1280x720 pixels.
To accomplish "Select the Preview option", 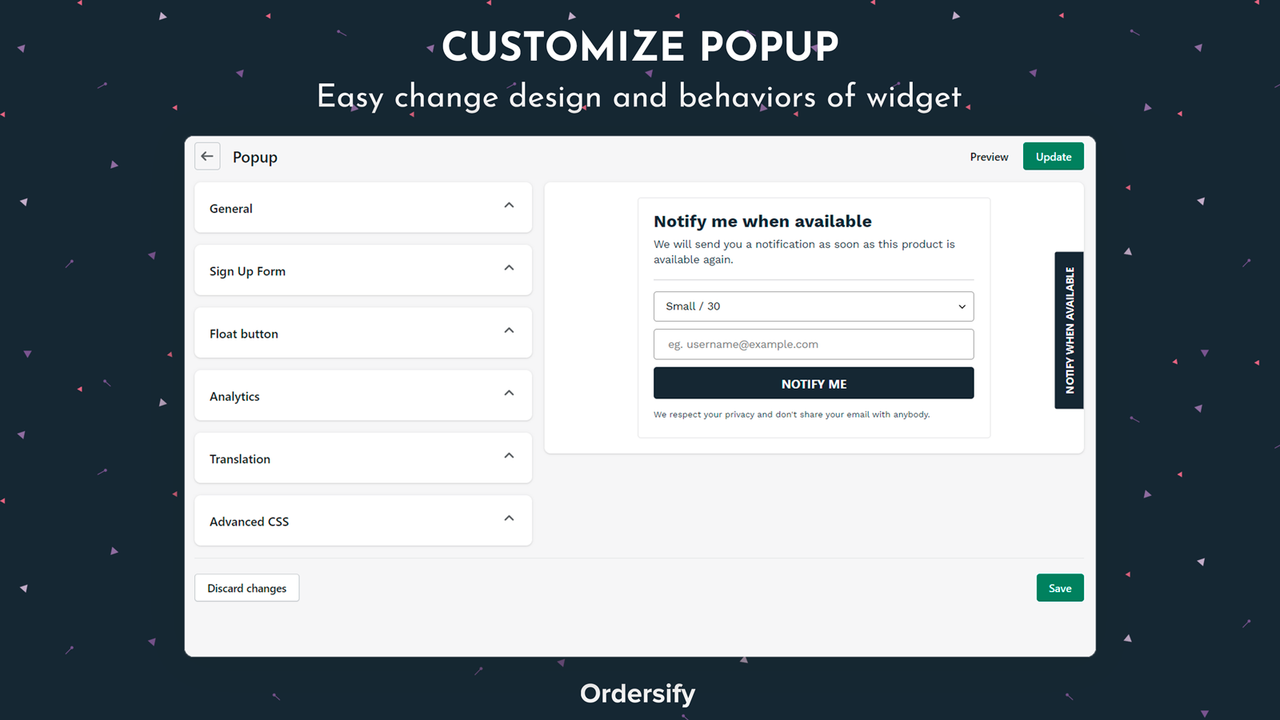I will pos(988,157).
